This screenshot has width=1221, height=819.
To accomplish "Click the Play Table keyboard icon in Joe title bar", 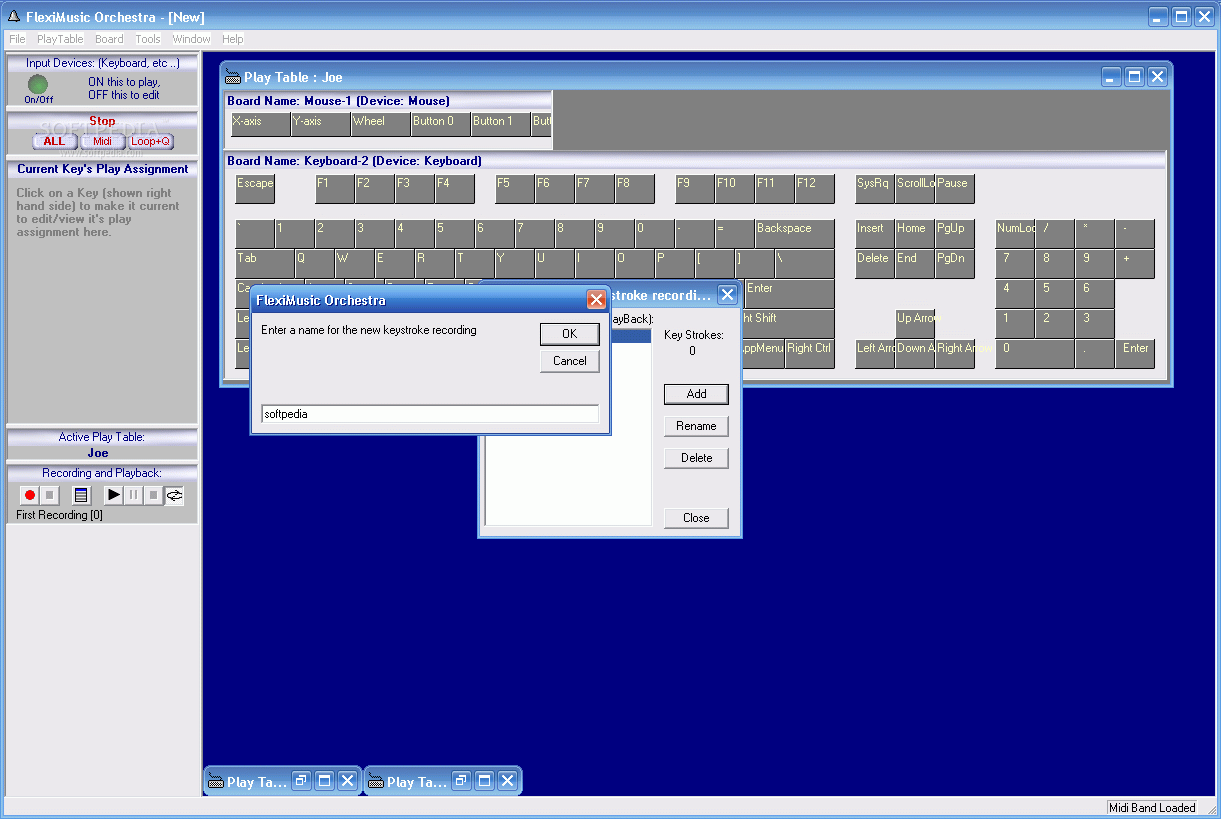I will click(233, 77).
